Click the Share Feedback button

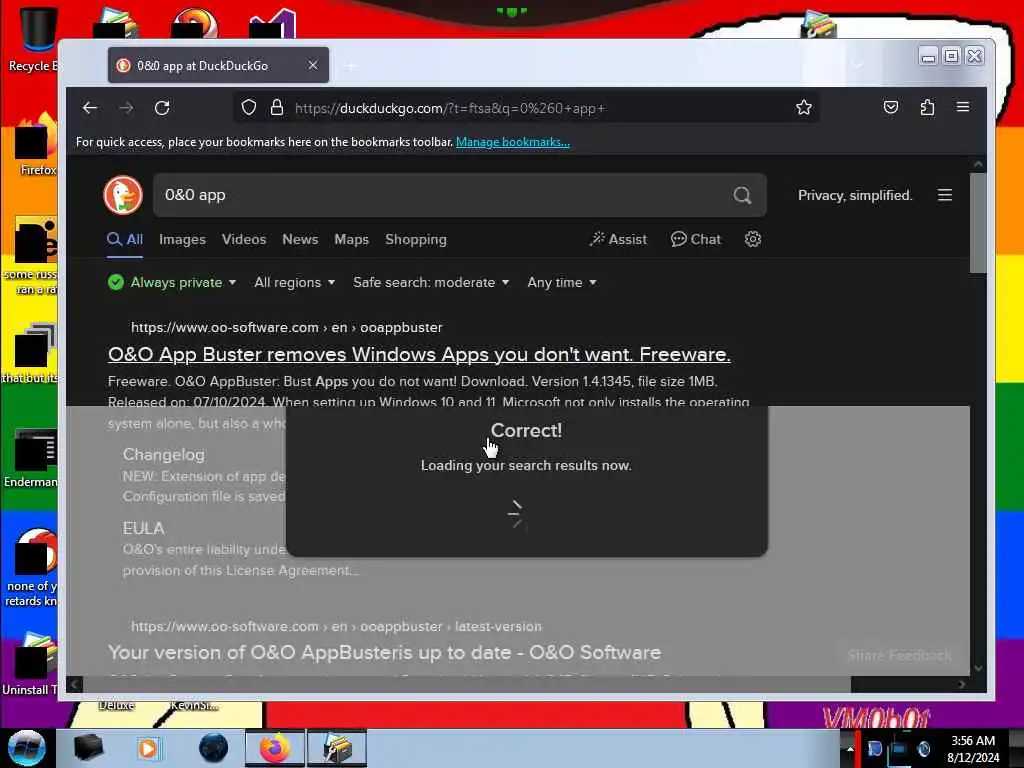(x=899, y=655)
